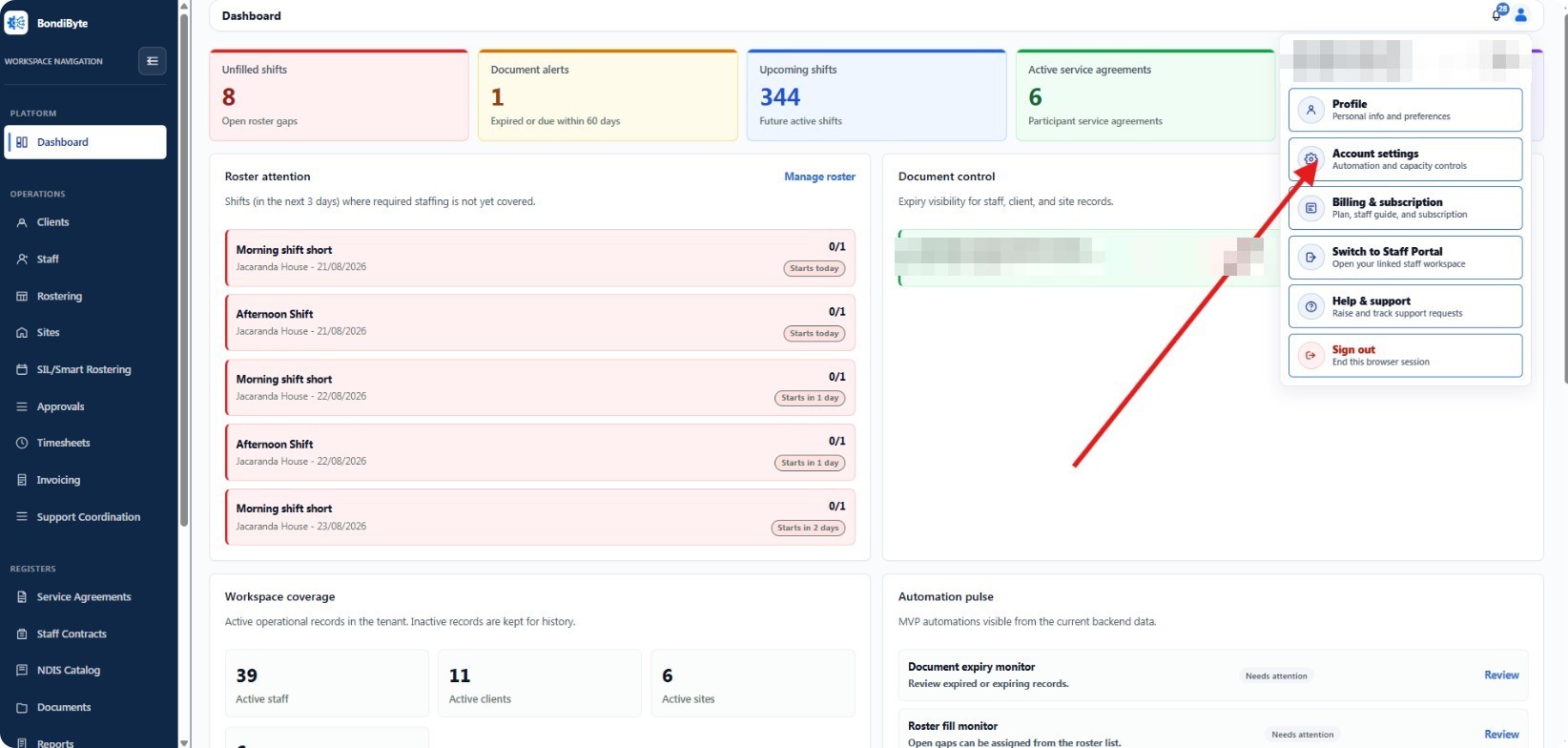Click the Service Agreements document icon
Image resolution: width=1568 pixels, height=748 pixels.
point(22,597)
